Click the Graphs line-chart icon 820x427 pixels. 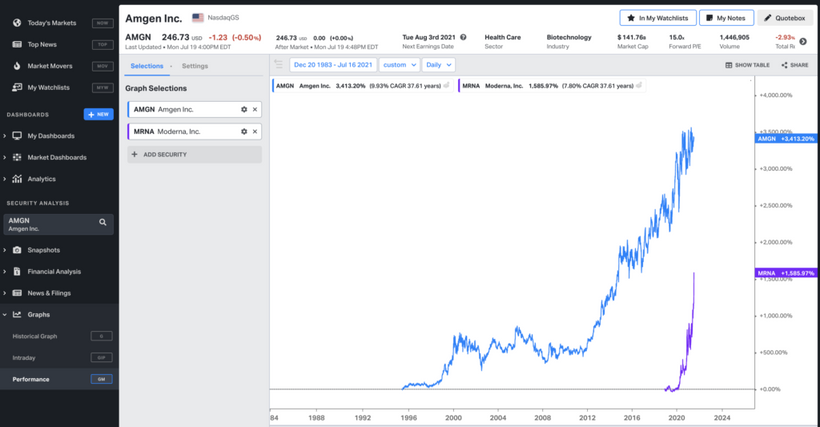(x=17, y=315)
